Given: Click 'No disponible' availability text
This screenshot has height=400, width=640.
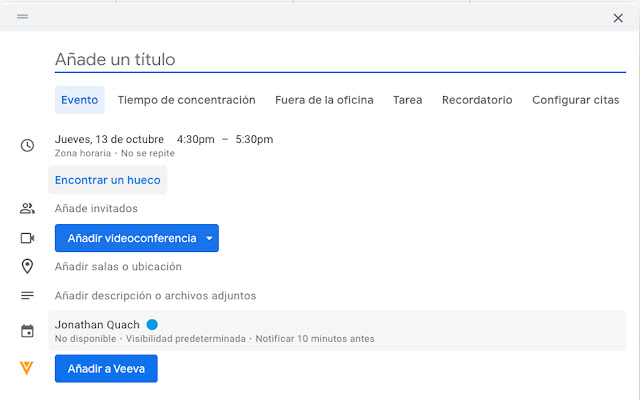Looking at the screenshot, I should 85,339.
